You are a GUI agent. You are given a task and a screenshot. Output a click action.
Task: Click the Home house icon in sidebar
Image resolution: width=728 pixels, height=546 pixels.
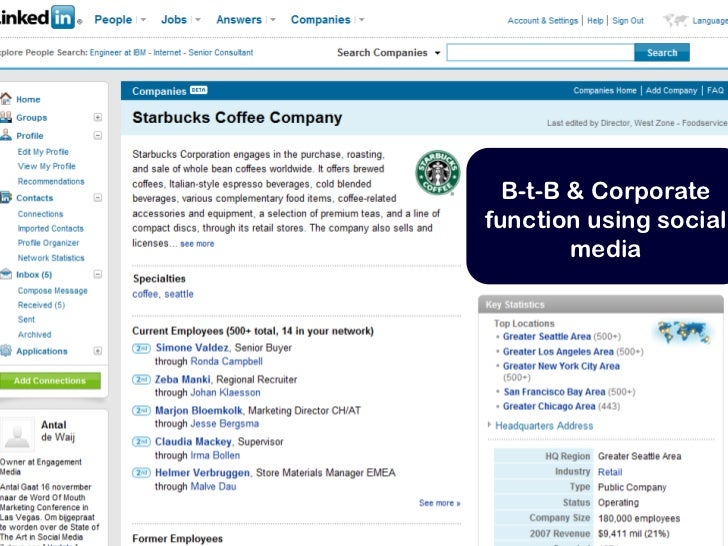point(6,98)
